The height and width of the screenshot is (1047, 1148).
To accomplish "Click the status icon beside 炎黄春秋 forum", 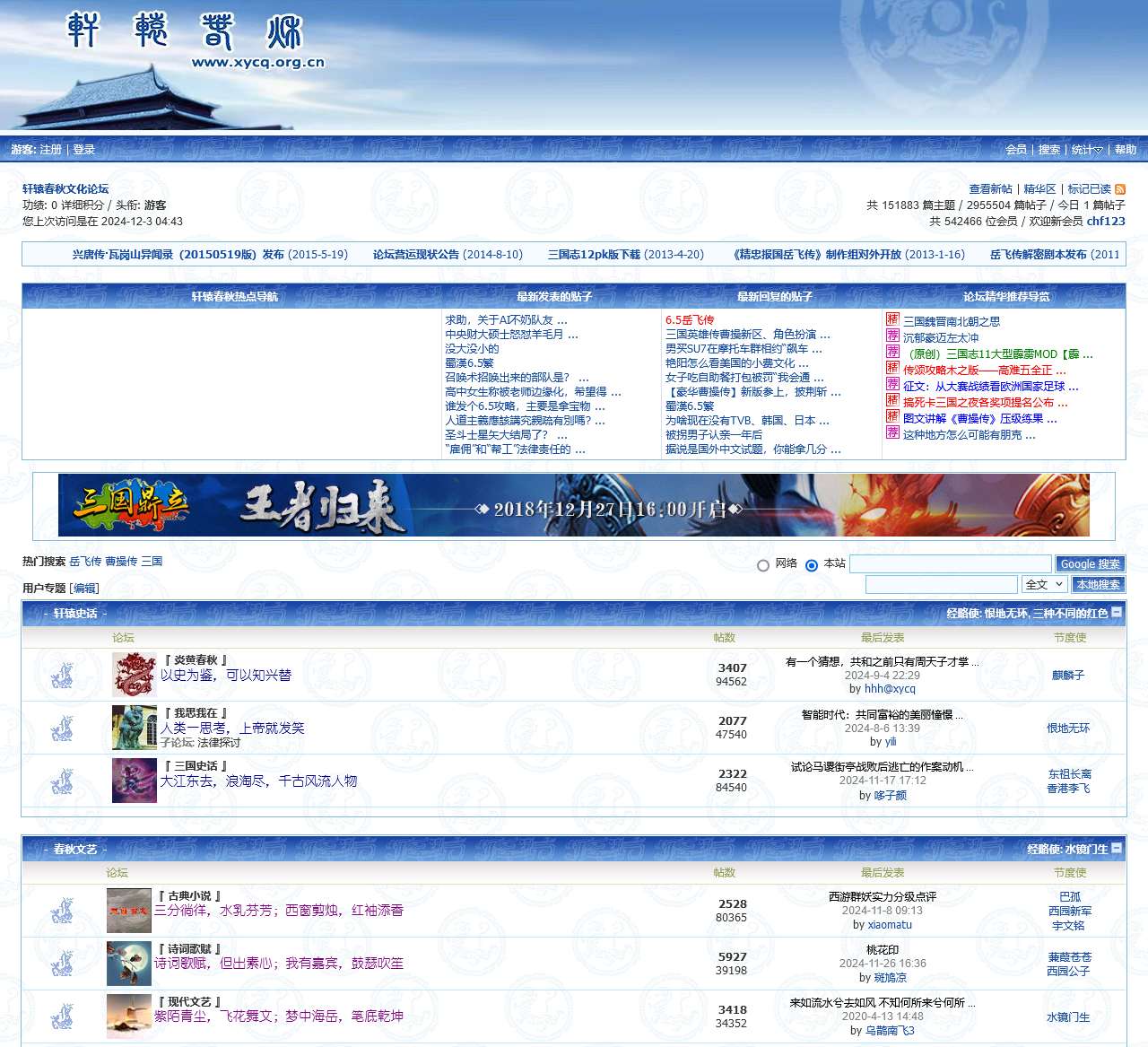I will pyautogui.click(x=62, y=675).
